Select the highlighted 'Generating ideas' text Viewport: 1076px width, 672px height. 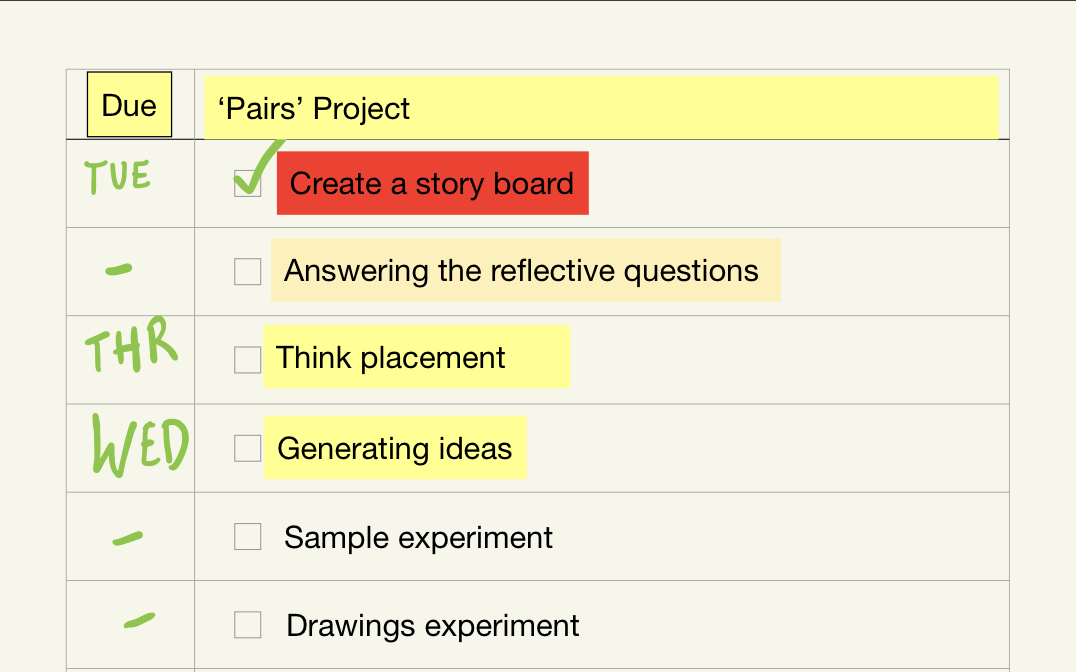coord(394,449)
